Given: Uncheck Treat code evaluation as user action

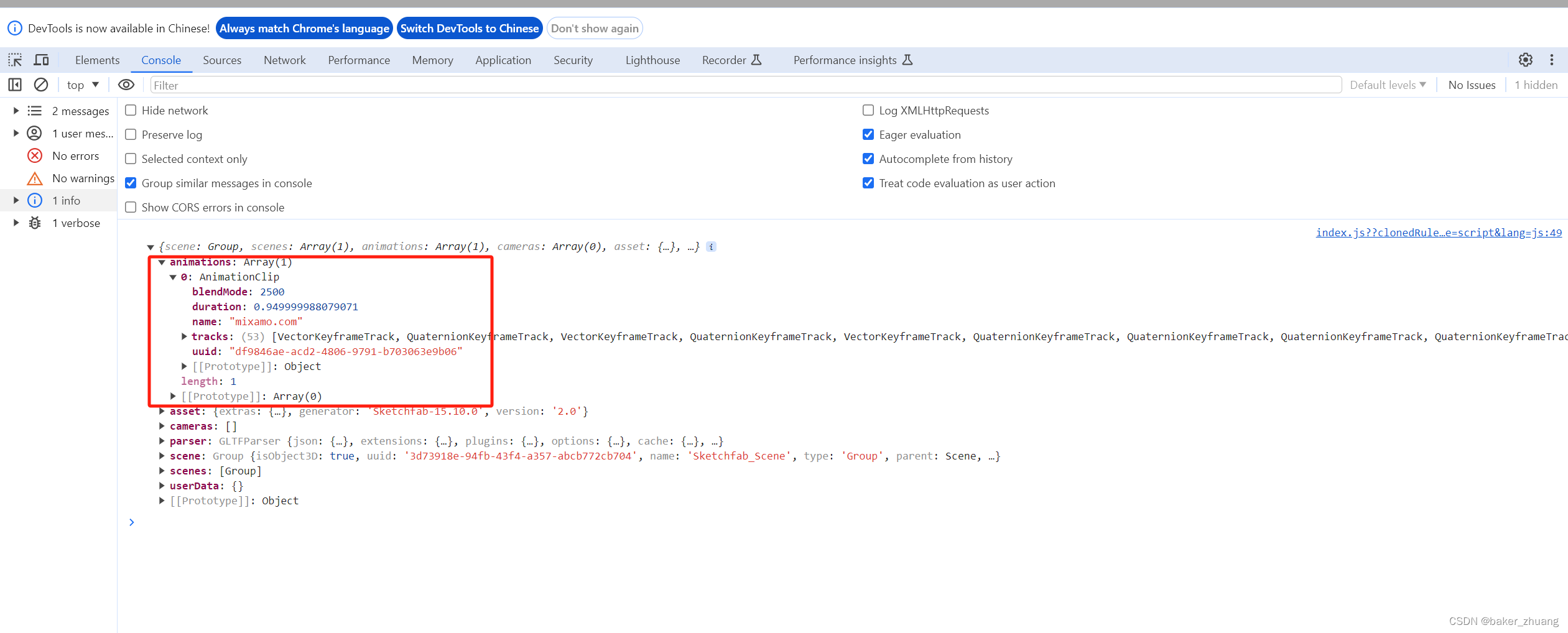Looking at the screenshot, I should [x=868, y=183].
